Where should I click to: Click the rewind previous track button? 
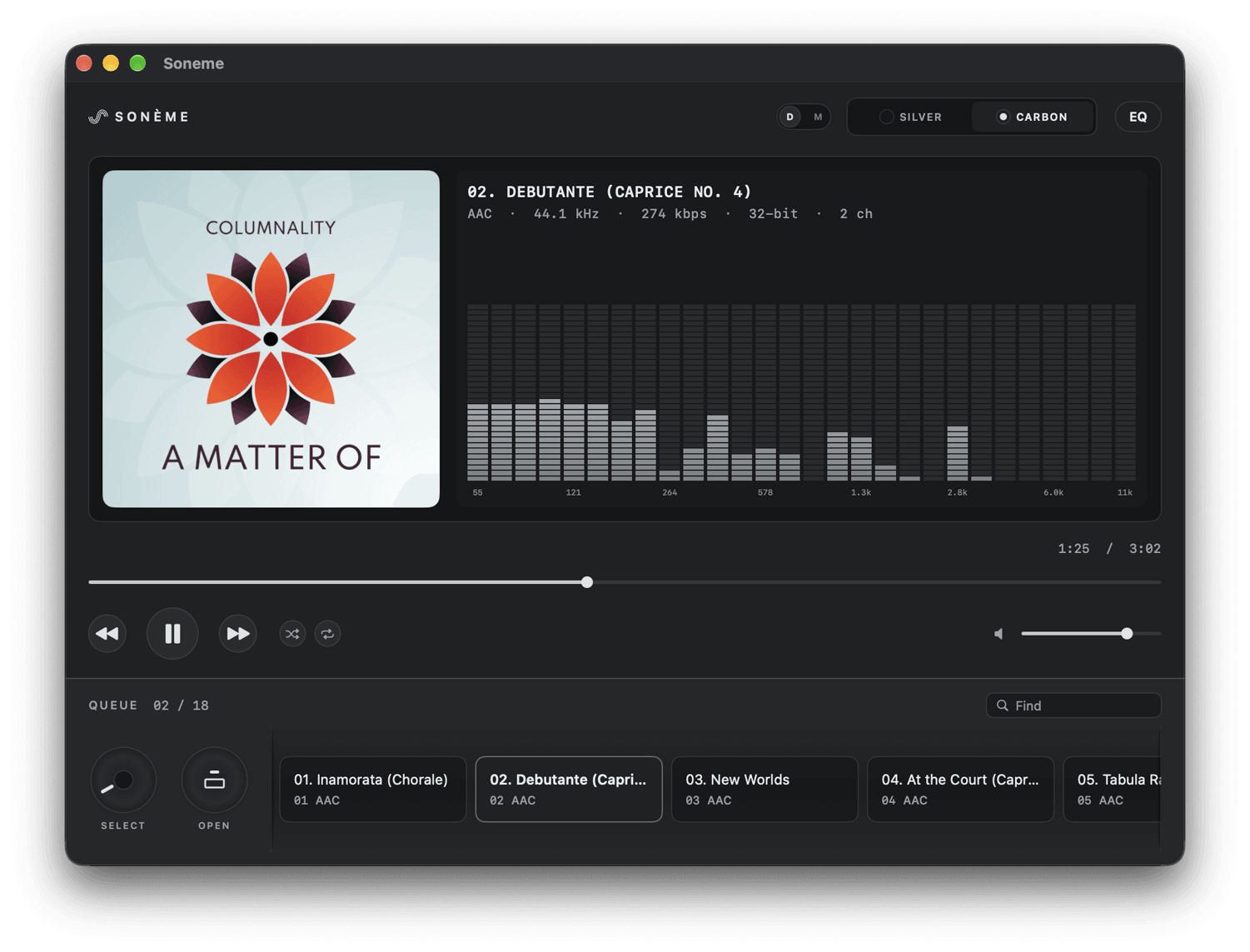tap(107, 634)
